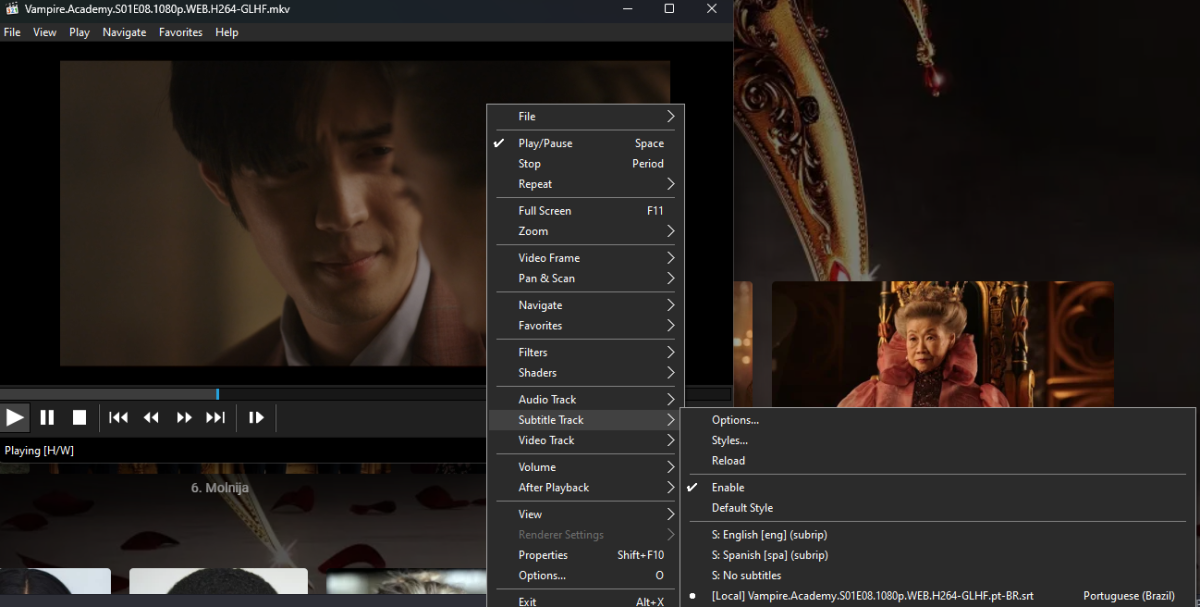Skip to previous file using the skip-back icon
The image size is (1200, 607).
[x=118, y=417]
